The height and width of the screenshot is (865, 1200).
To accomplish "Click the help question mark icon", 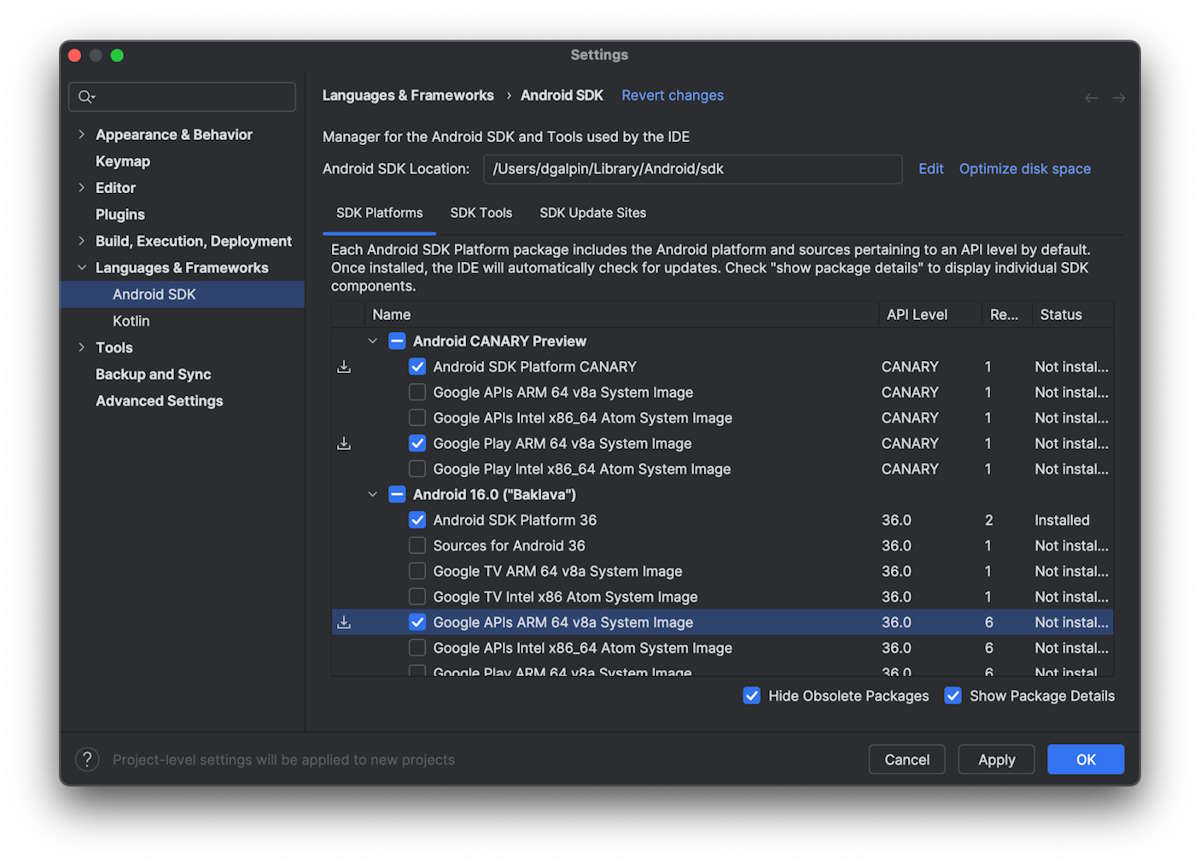I will point(88,760).
